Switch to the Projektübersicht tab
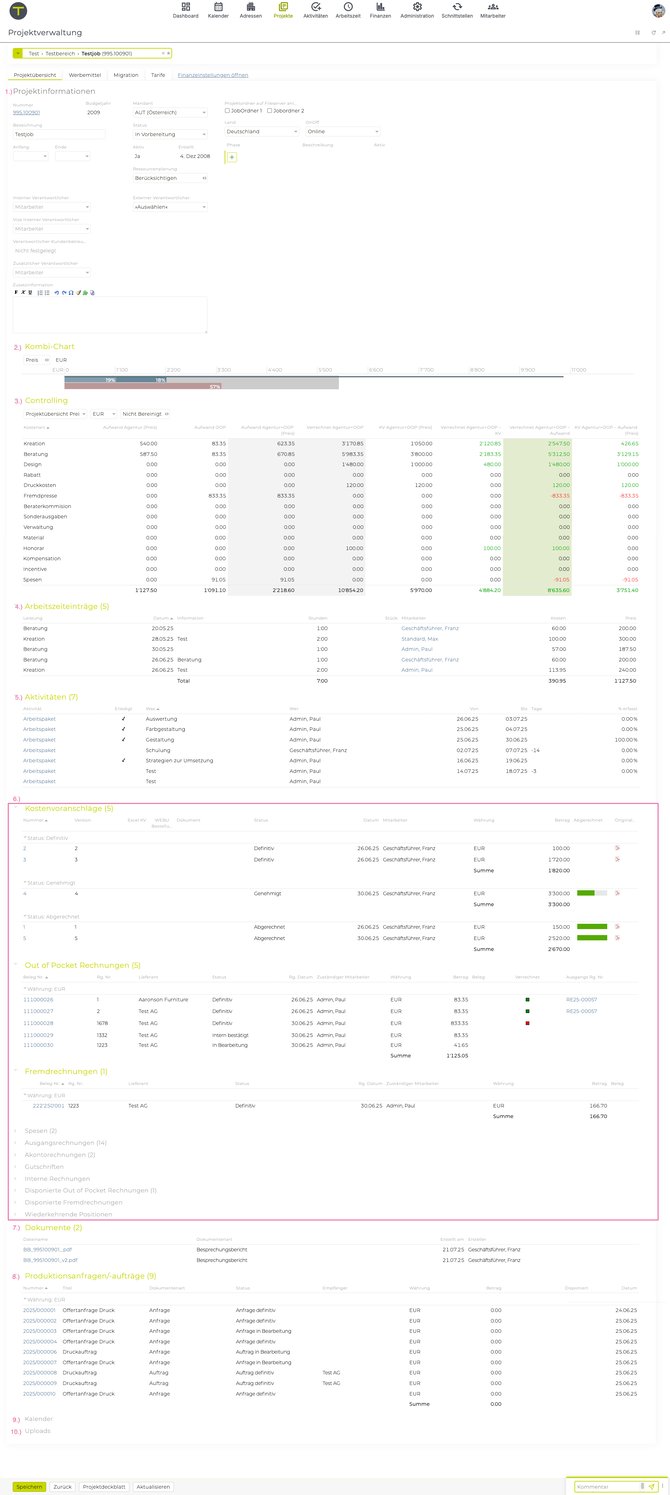 [34, 75]
